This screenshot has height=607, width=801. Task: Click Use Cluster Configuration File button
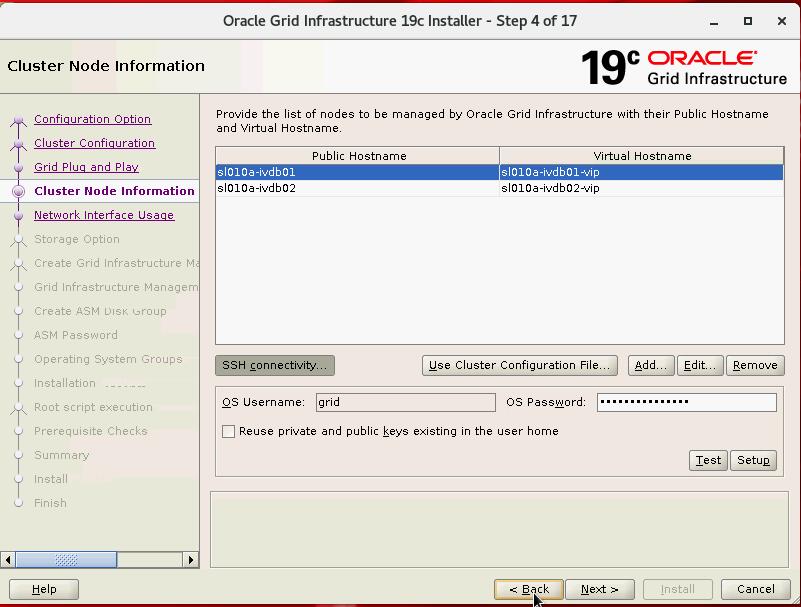[x=519, y=365]
